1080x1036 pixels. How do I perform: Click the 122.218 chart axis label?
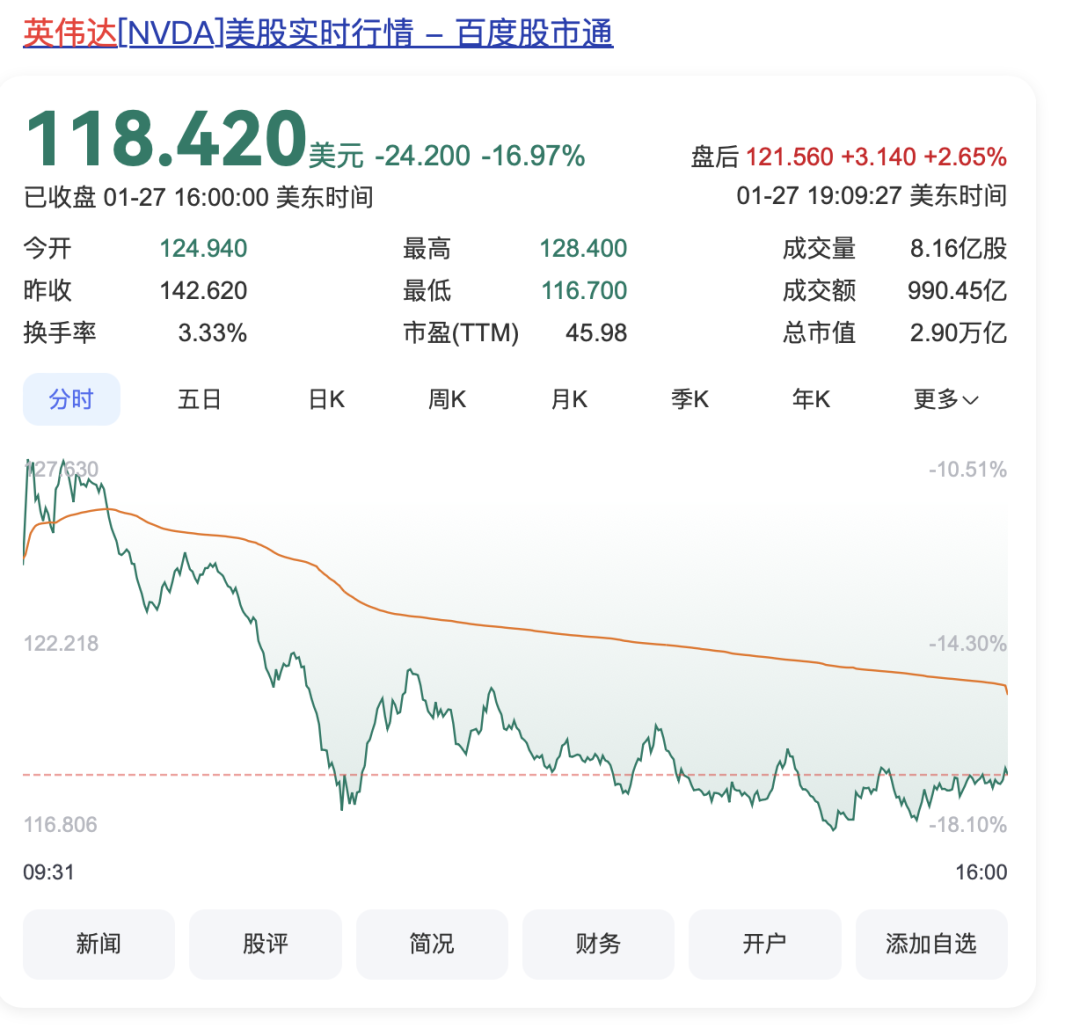tap(61, 644)
